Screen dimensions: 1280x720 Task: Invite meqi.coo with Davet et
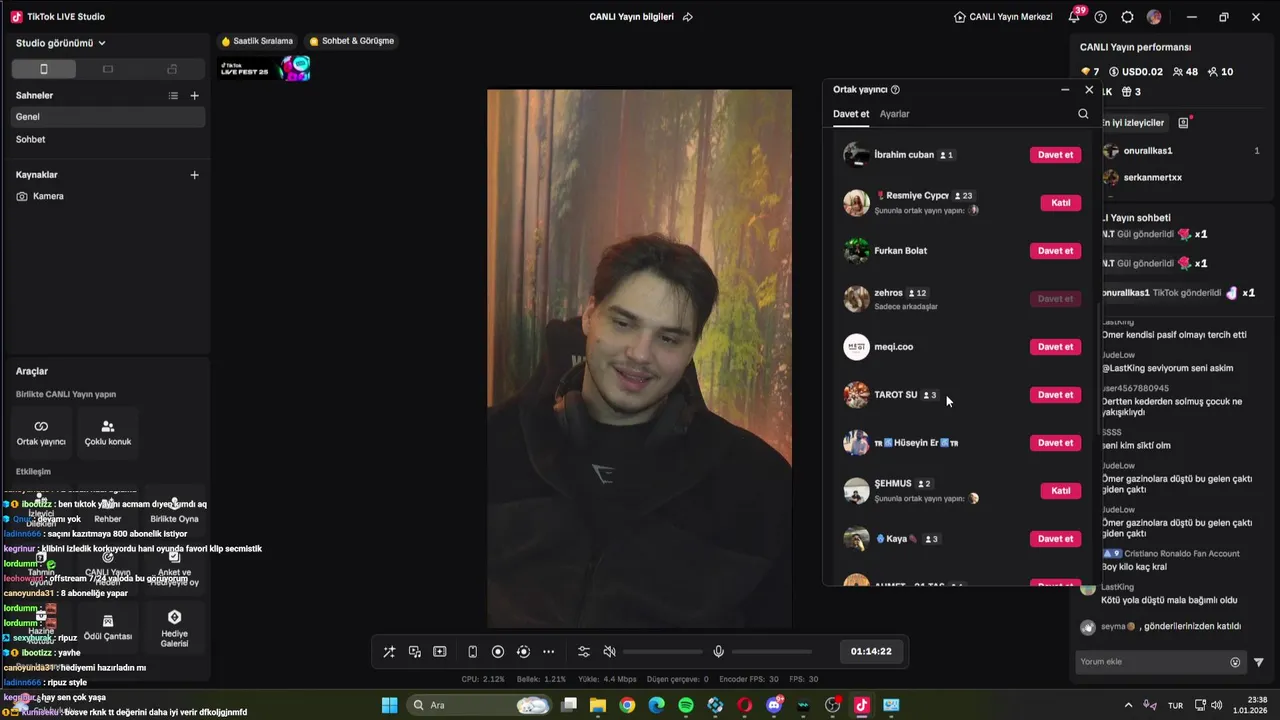[x=1055, y=347]
